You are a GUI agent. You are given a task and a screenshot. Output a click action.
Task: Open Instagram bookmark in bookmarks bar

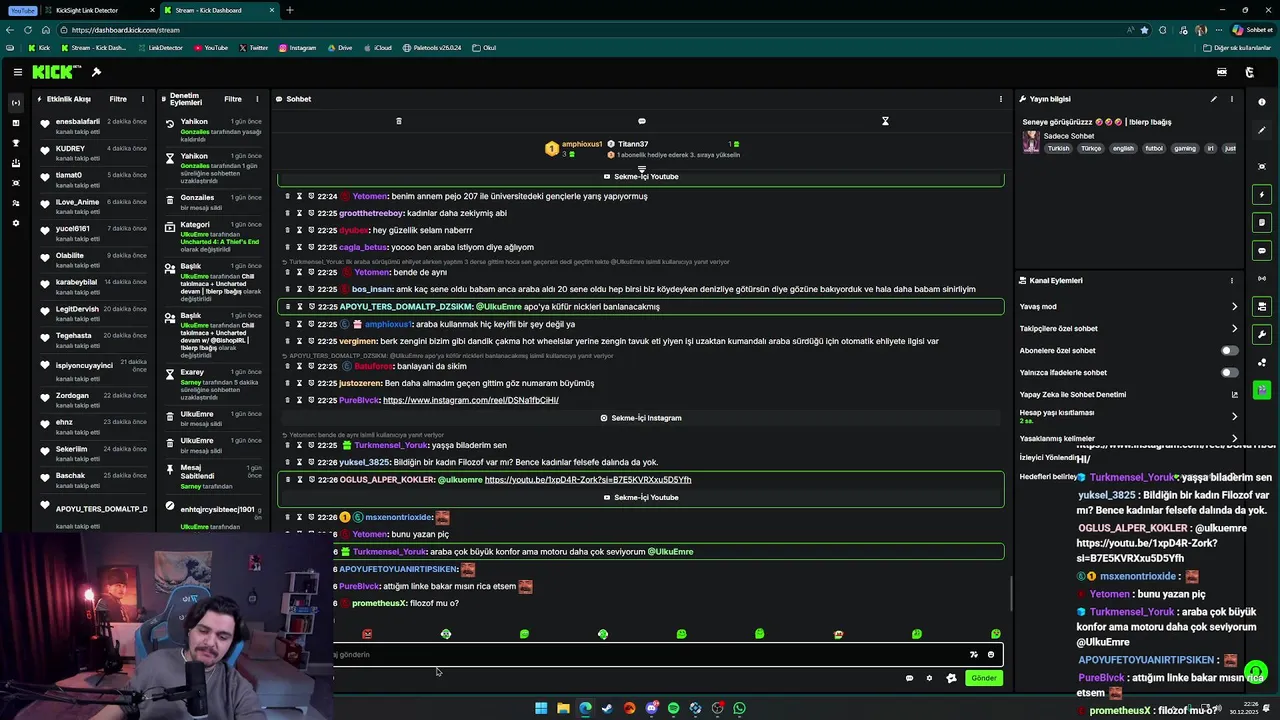297,48
